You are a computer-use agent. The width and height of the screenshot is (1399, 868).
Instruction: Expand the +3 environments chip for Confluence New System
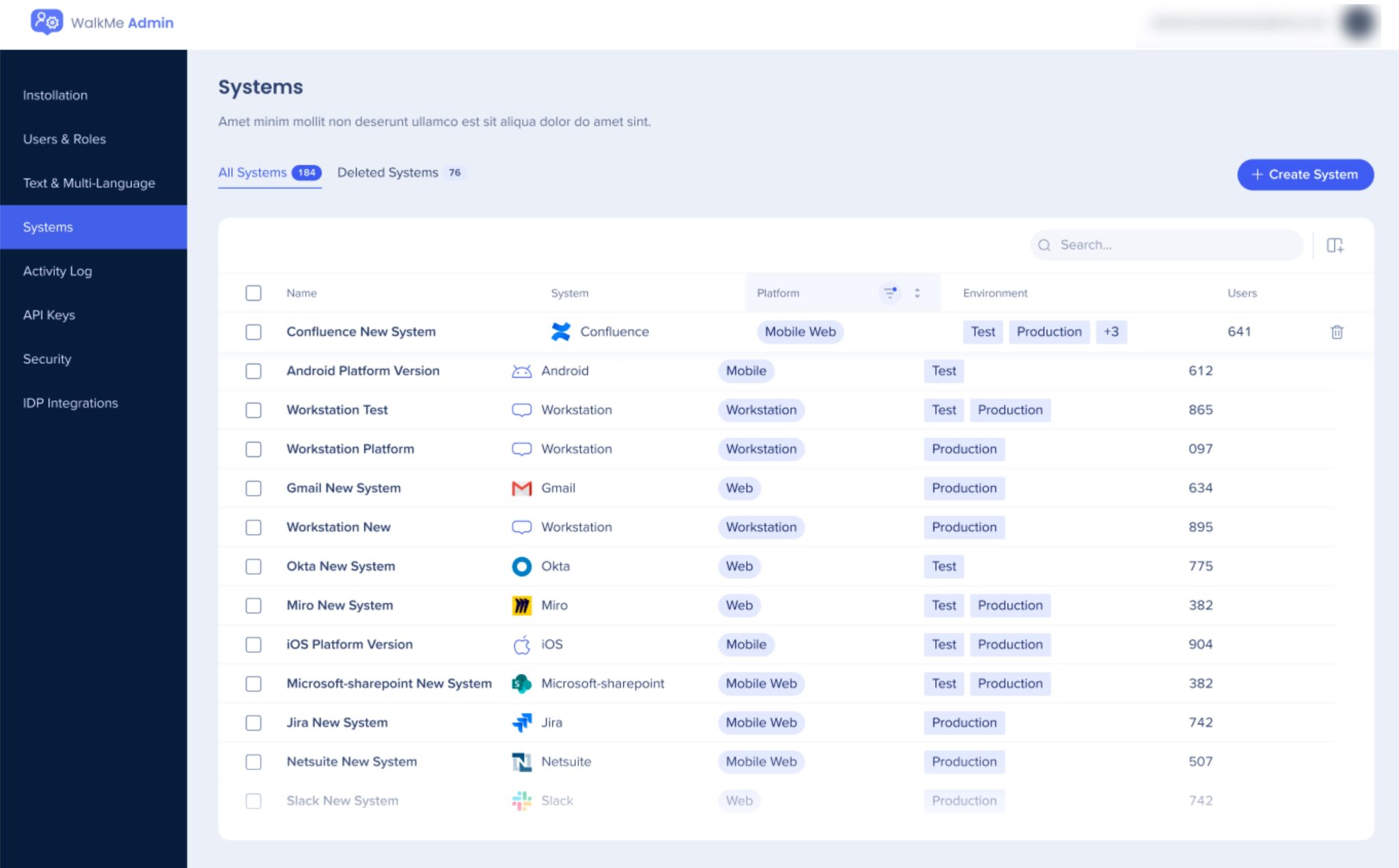click(1111, 332)
